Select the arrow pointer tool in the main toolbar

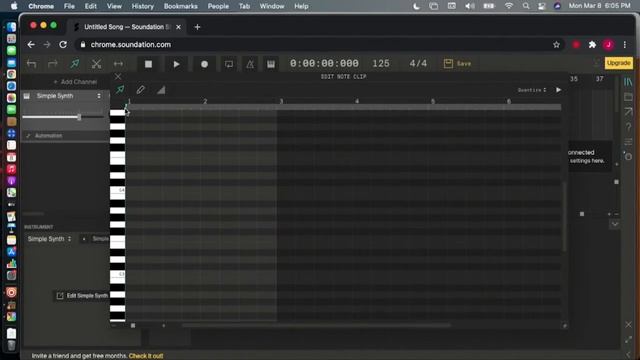point(75,64)
